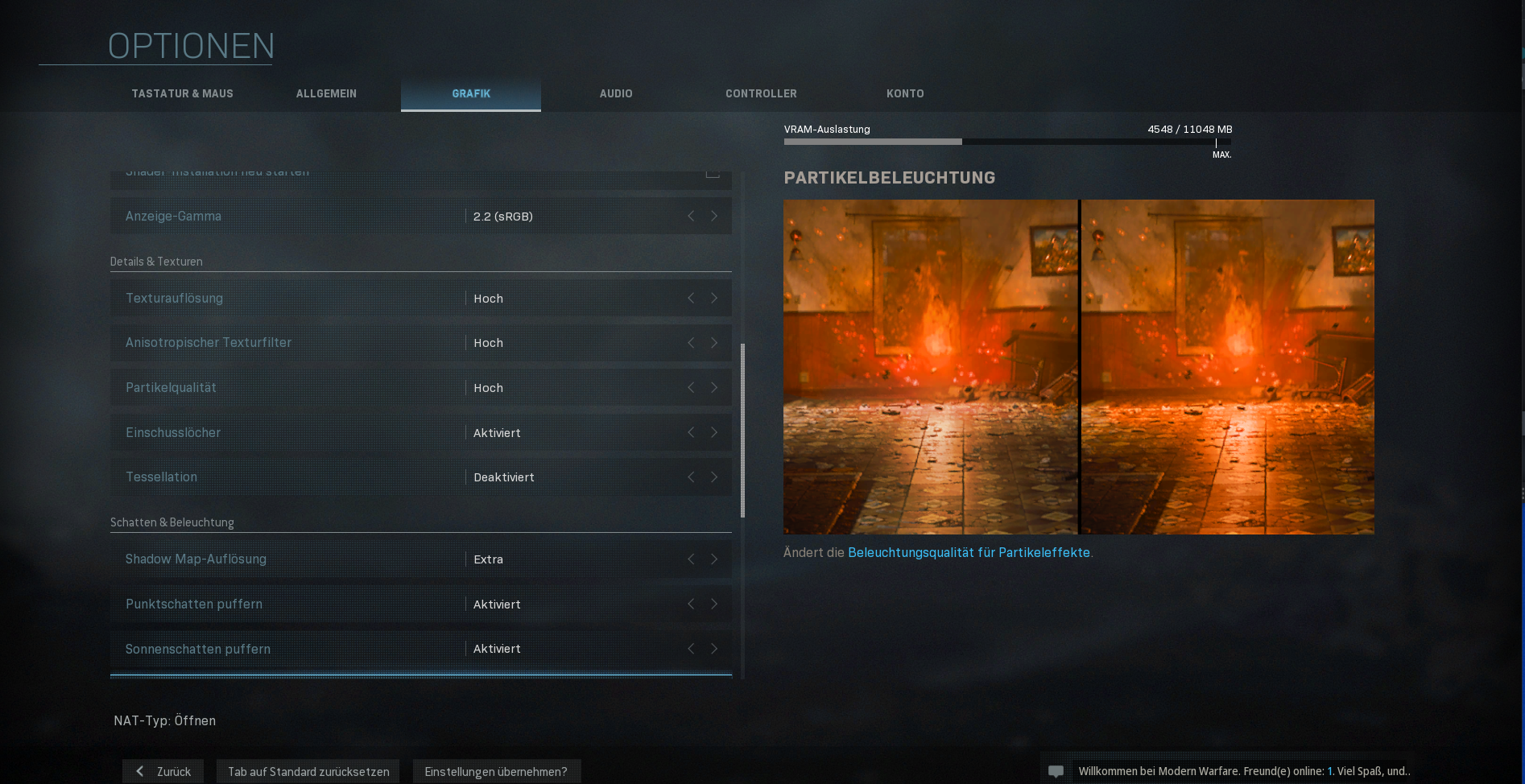
Task: Click the Zurück button
Action: (163, 771)
